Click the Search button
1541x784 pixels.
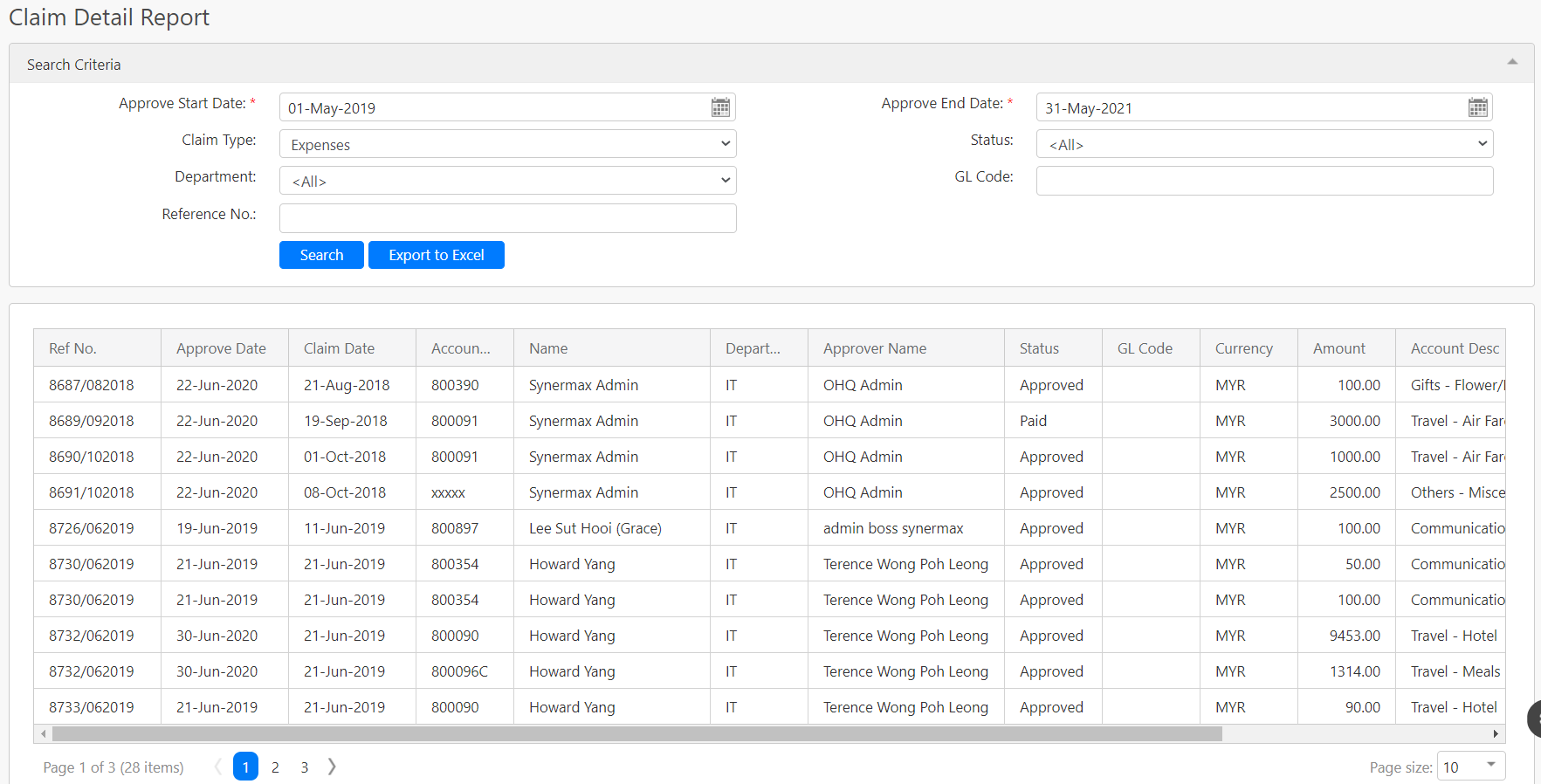[321, 255]
